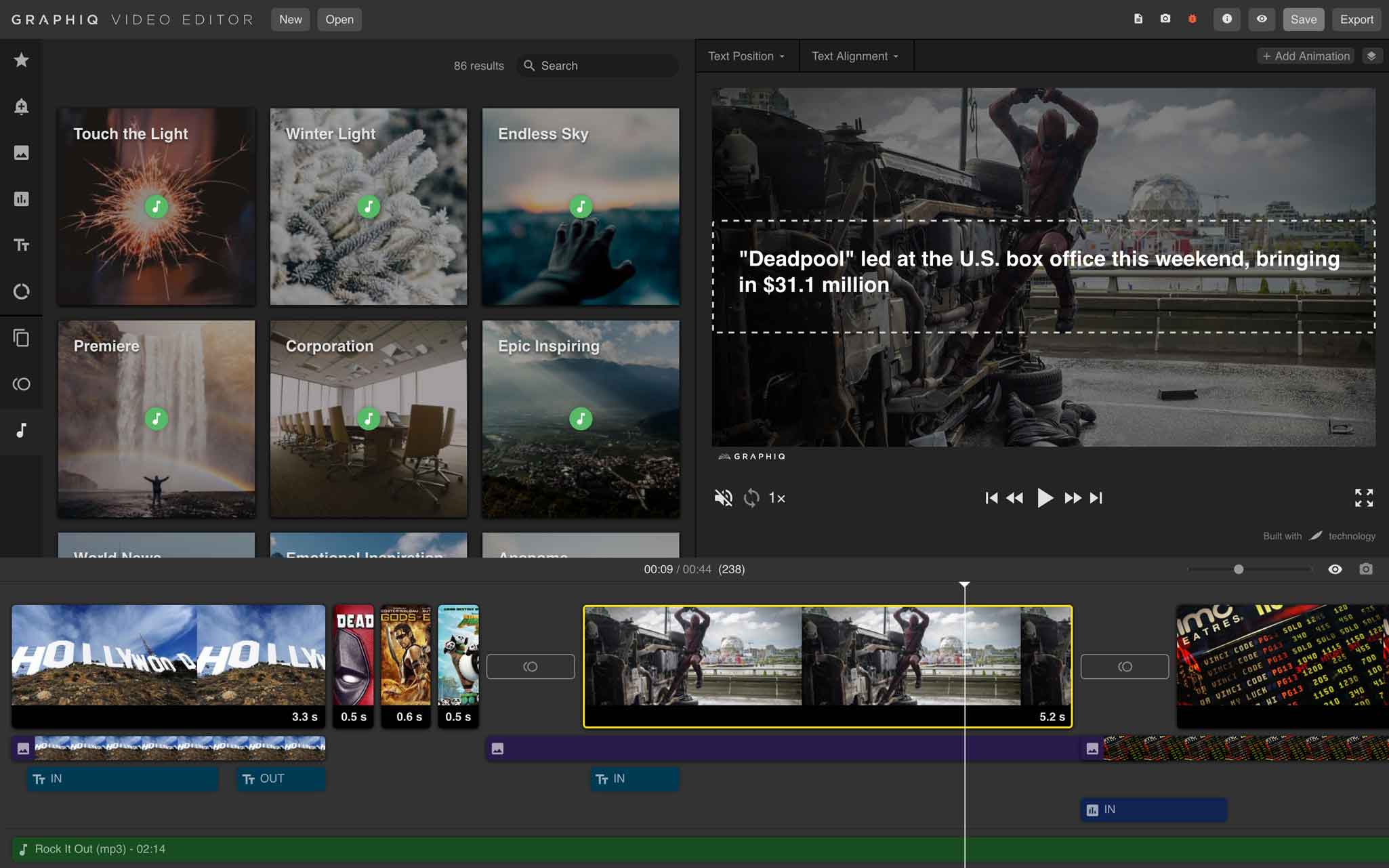Toggle loop playback in the preview
Viewport: 1389px width, 868px height.
pyautogui.click(x=750, y=497)
